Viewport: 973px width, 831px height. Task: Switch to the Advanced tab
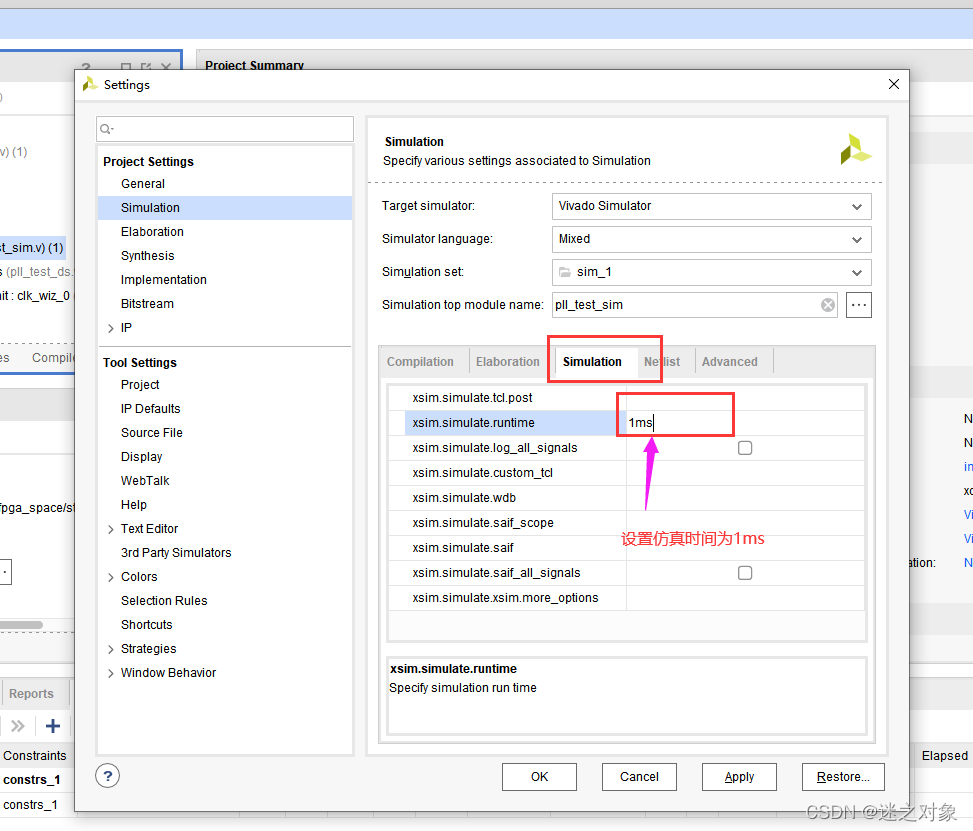[x=730, y=362]
